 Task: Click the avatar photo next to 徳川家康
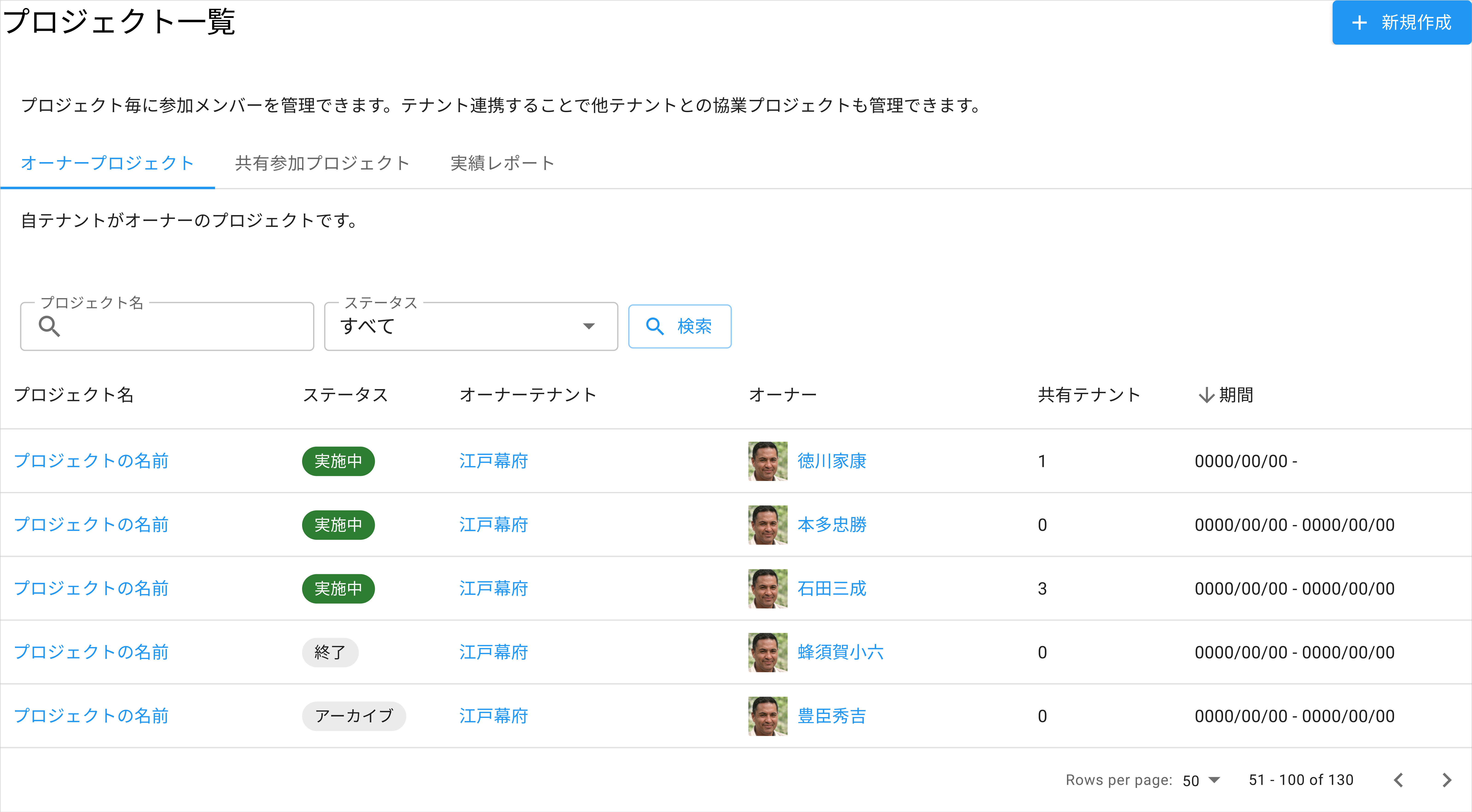(x=768, y=461)
